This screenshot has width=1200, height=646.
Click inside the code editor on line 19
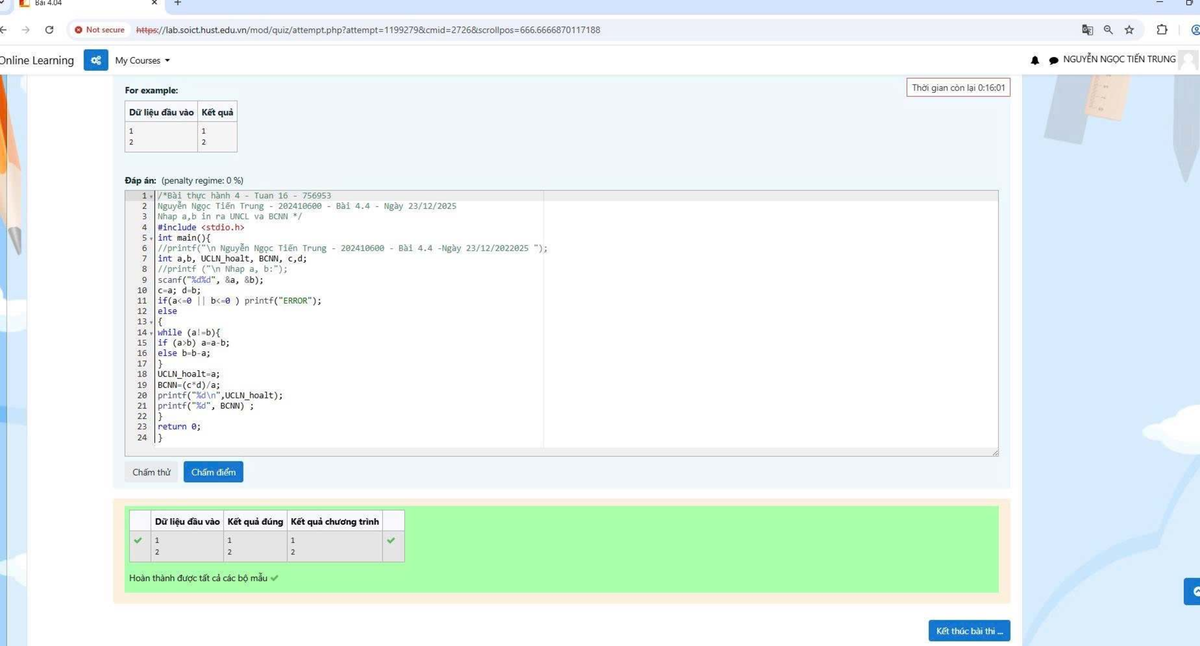(300, 385)
